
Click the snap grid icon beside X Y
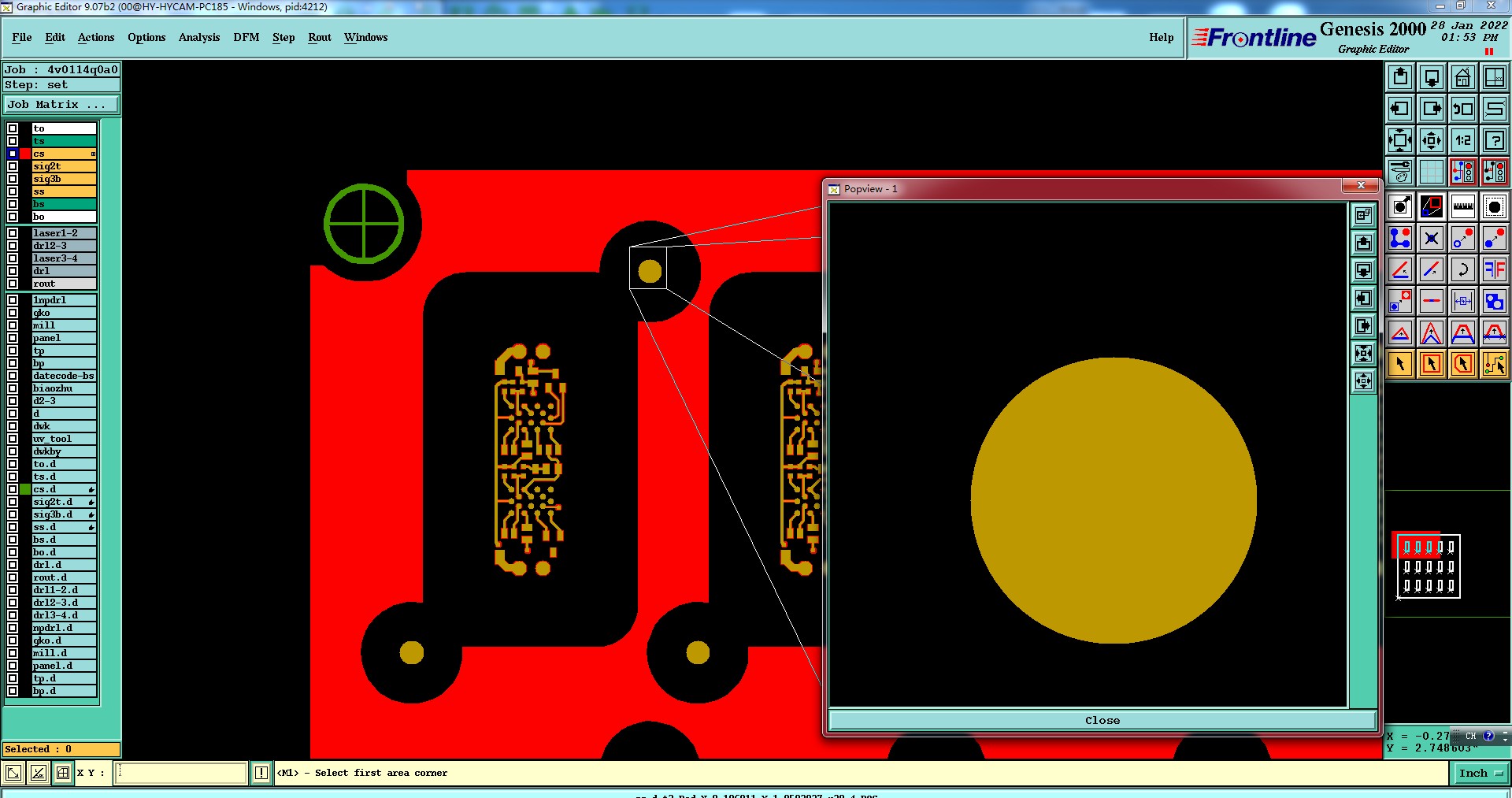pyautogui.click(x=63, y=773)
